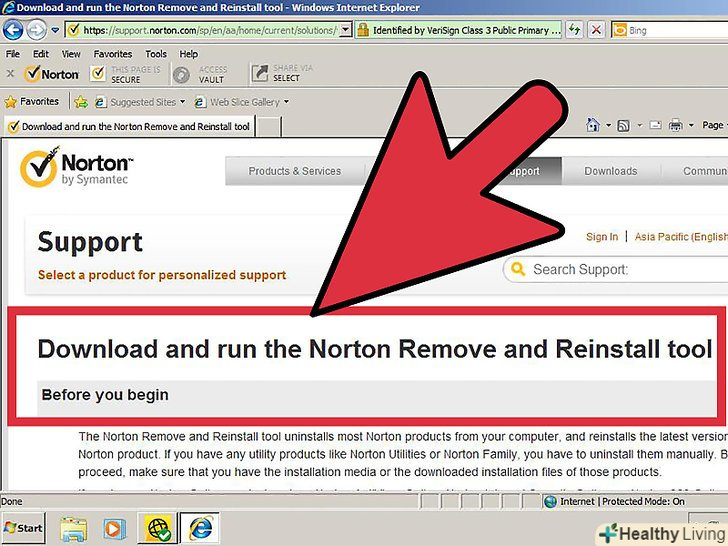728x546 pixels.
Task: Click the Share Via Select icon
Action: tap(260, 73)
